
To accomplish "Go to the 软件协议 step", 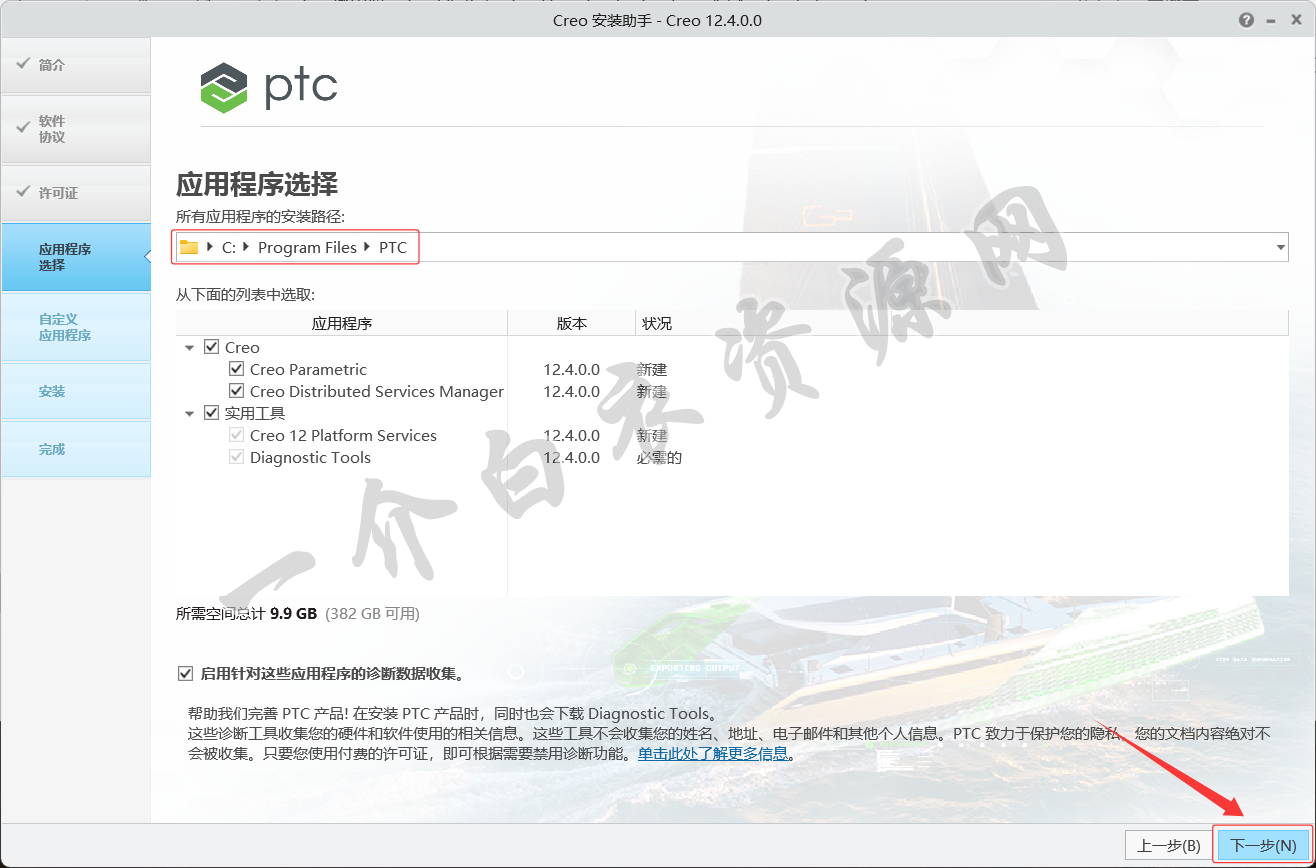I will click(x=76, y=129).
